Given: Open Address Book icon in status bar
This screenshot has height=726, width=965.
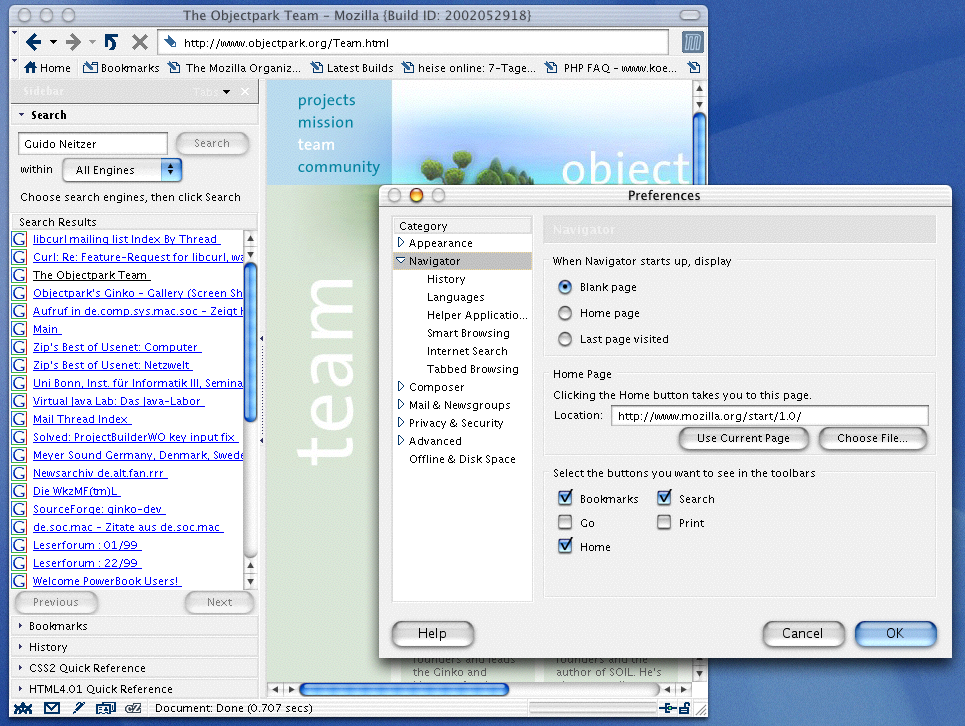Looking at the screenshot, I should click(105, 708).
